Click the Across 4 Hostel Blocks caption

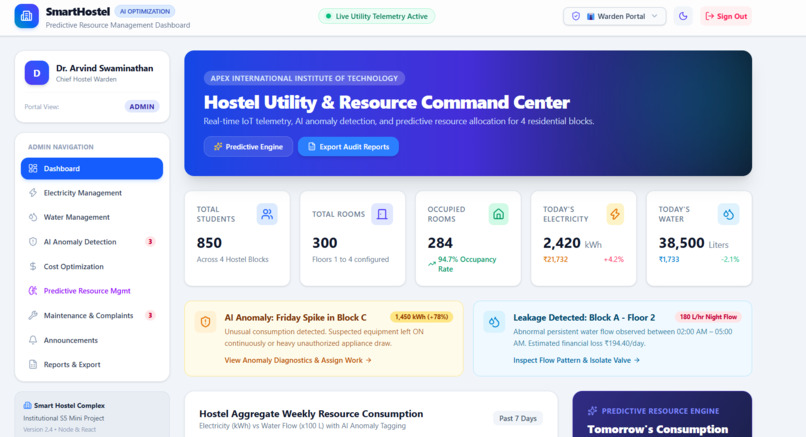click(232, 260)
